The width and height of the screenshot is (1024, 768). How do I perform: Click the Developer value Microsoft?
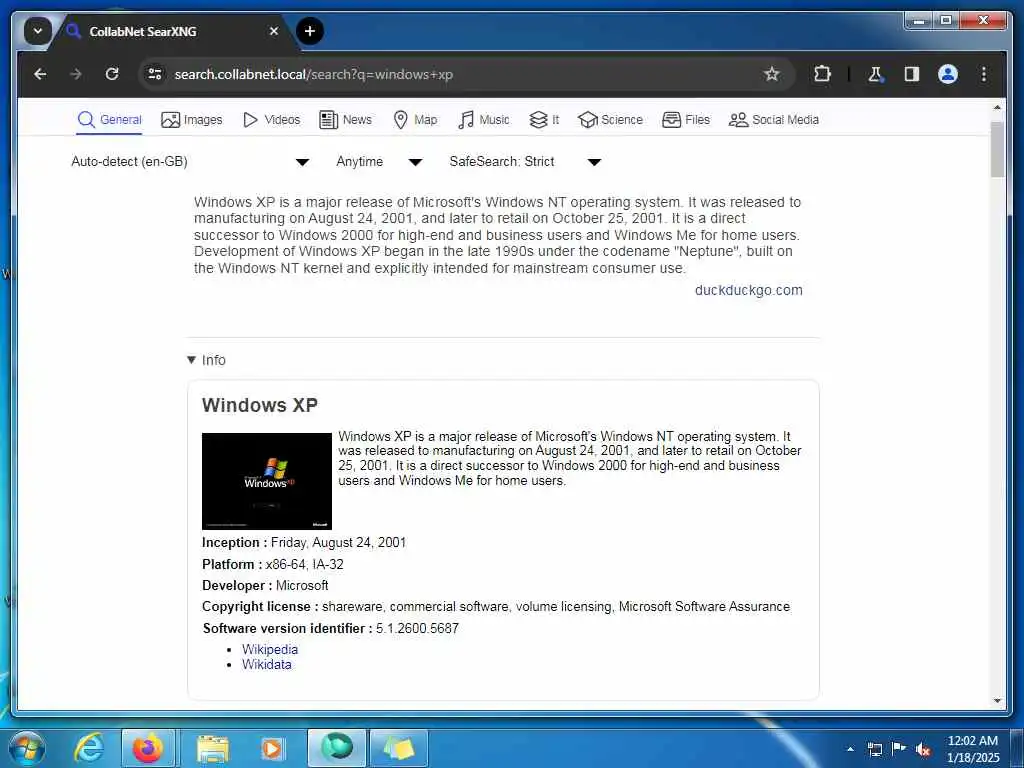302,586
